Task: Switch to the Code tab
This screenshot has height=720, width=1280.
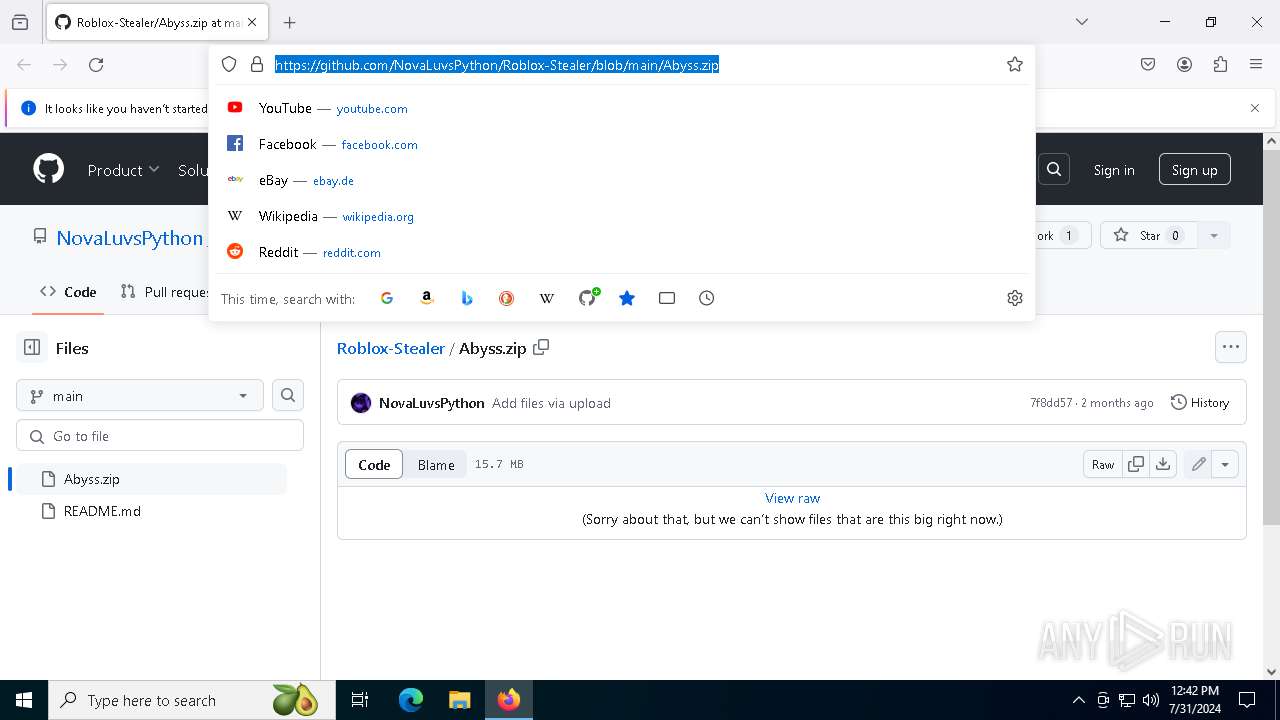Action: coord(68,292)
